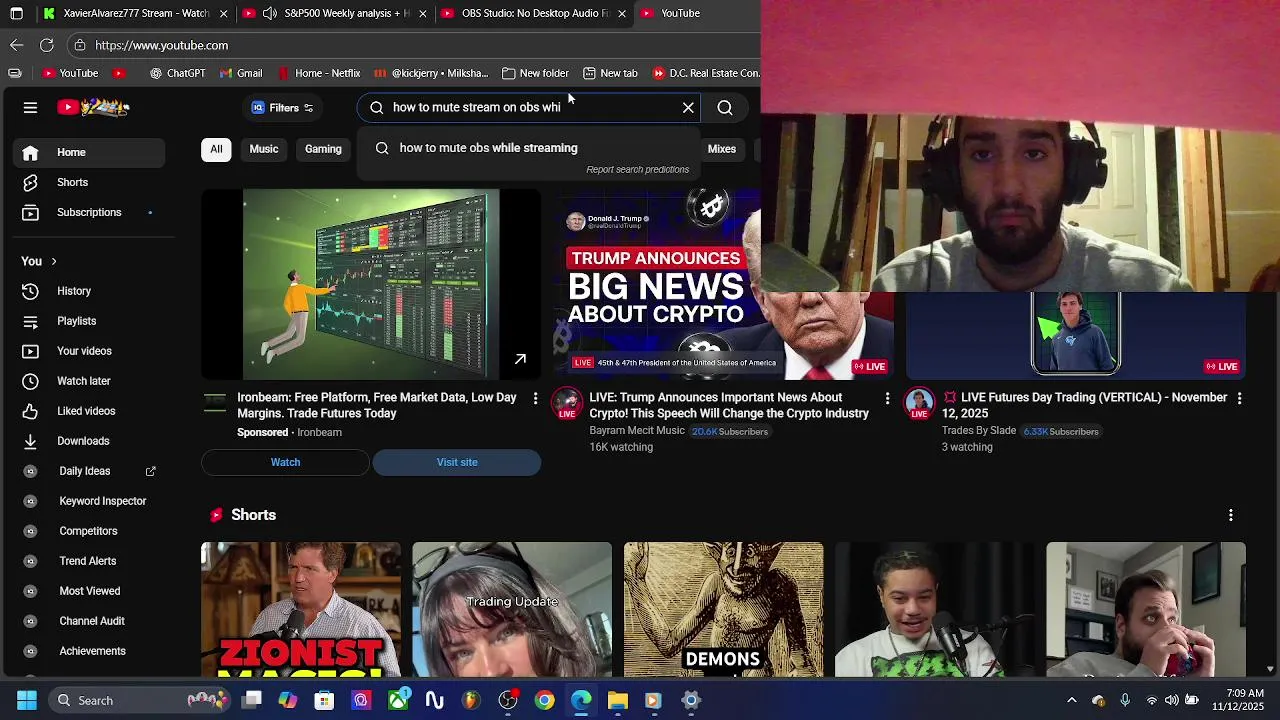Open the YouTube hamburger guide menu
Screen dimensions: 1280x720
(x=30, y=107)
